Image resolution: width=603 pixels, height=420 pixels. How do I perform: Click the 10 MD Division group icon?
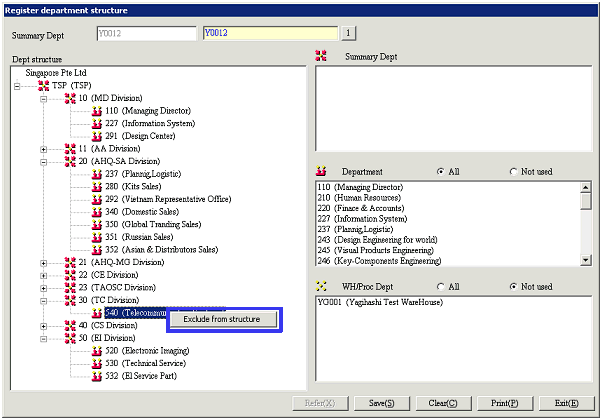coord(69,98)
